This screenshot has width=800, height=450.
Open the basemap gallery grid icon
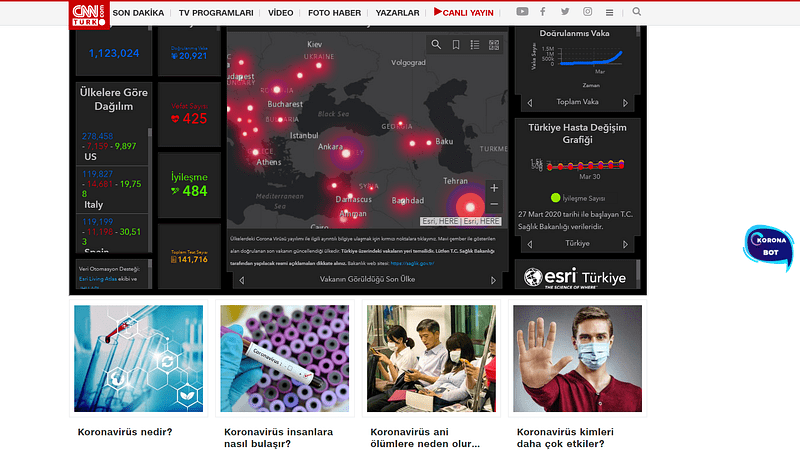(x=494, y=45)
